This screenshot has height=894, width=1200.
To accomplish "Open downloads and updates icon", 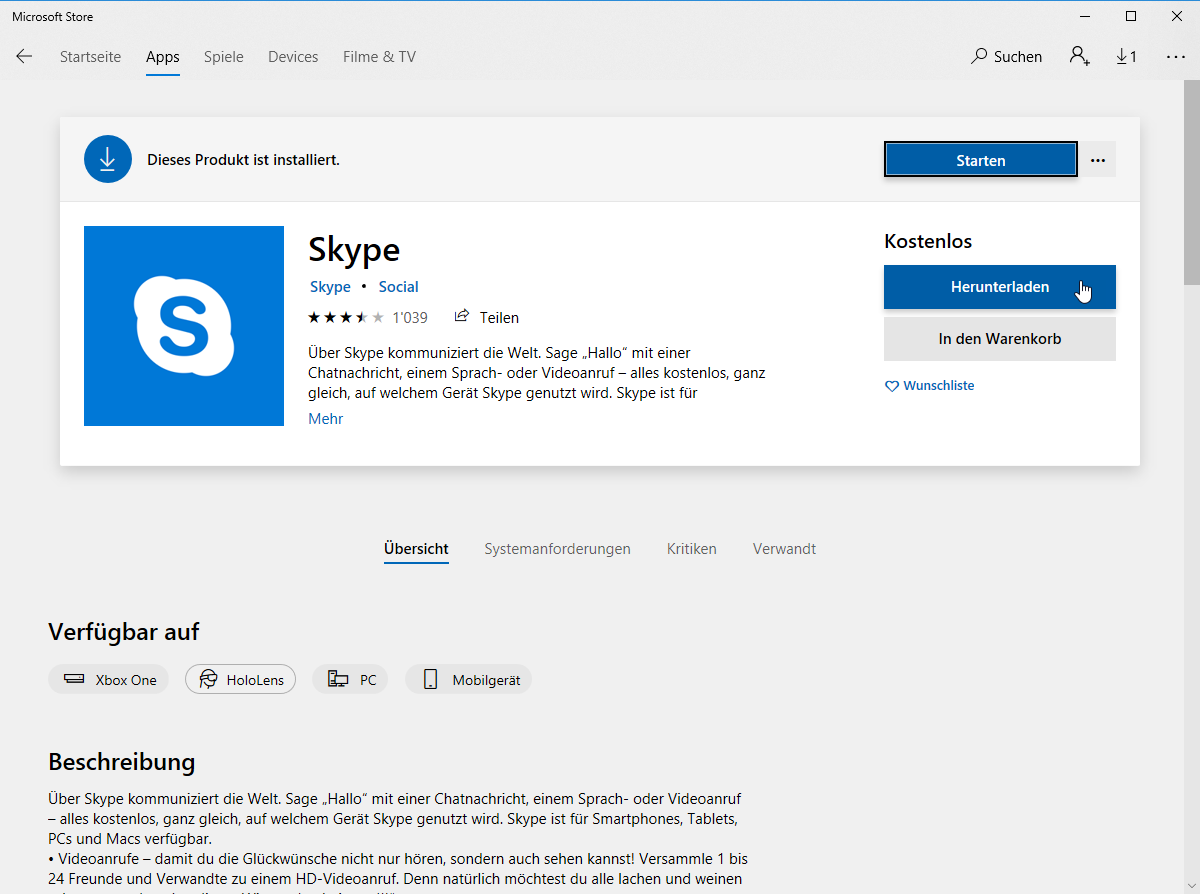I will [1126, 57].
